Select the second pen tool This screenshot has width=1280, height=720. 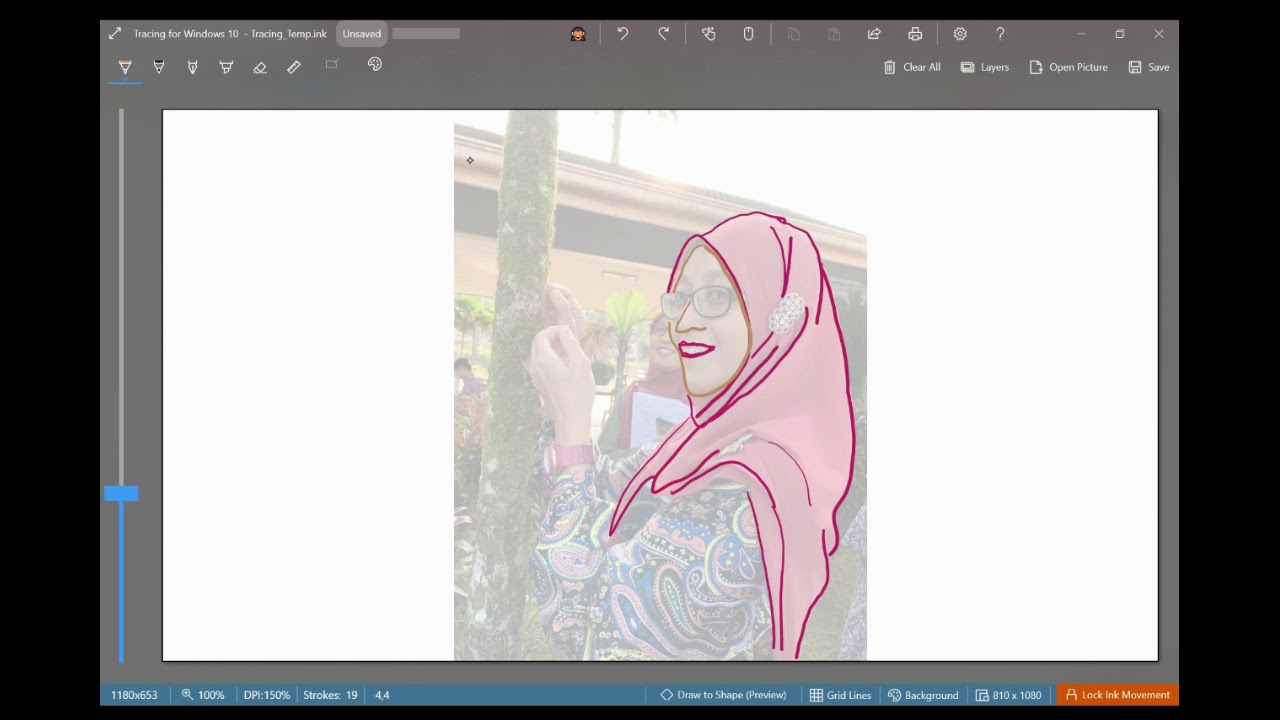(x=158, y=67)
